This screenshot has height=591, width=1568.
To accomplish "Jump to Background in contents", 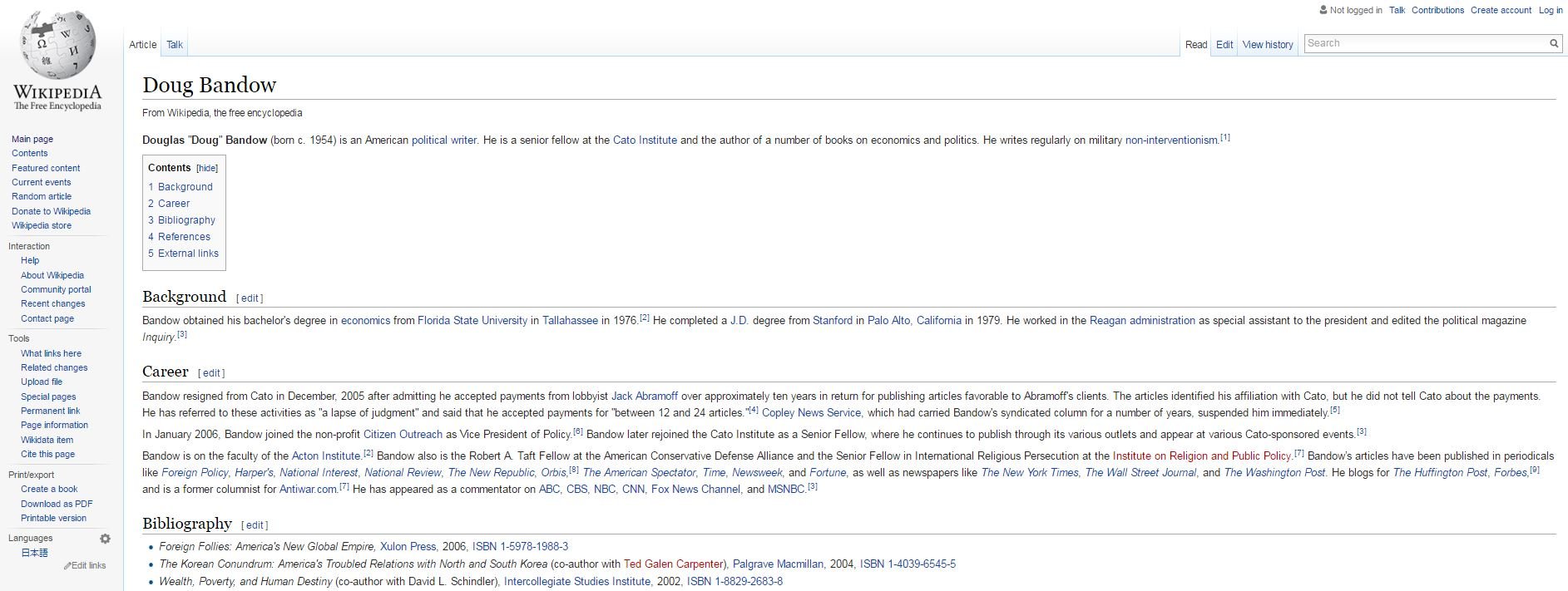I will 181,187.
